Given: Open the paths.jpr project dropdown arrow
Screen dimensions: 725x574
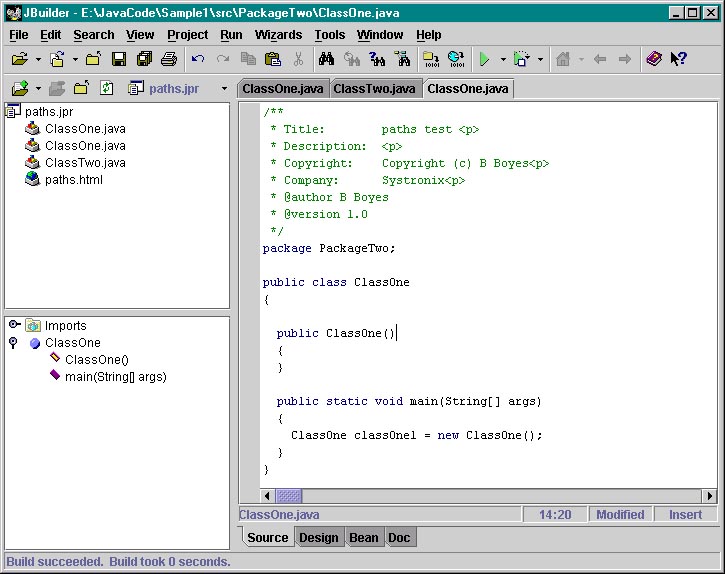Looking at the screenshot, I should (223, 89).
